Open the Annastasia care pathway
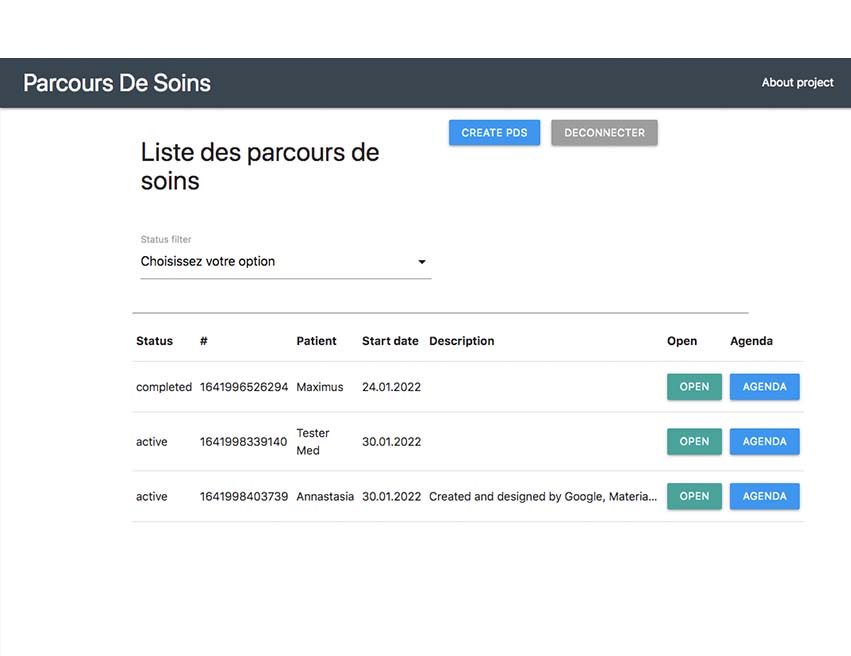This screenshot has width=851, height=656. point(694,497)
